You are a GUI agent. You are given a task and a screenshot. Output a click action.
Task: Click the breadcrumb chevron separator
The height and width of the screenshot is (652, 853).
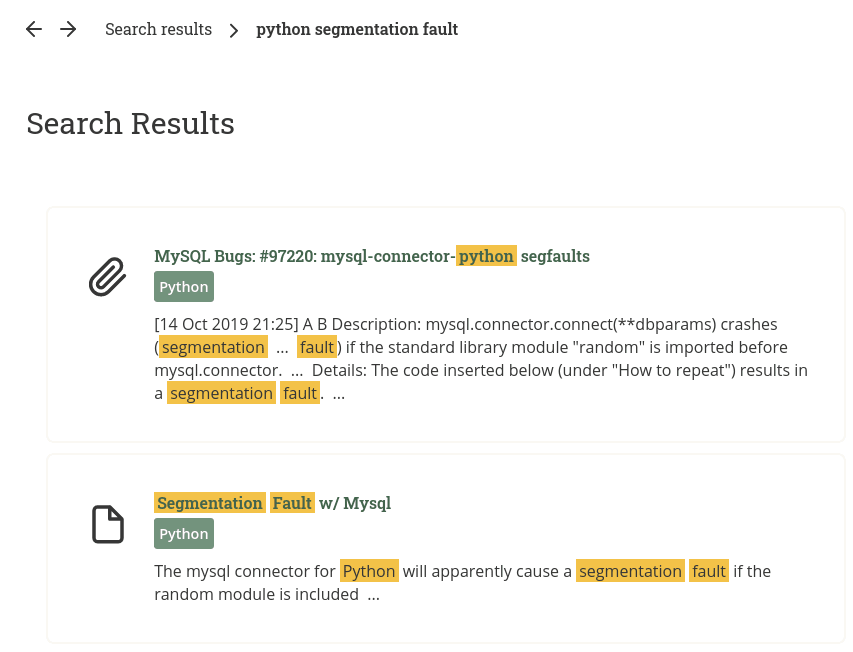pyautogui.click(x=234, y=30)
